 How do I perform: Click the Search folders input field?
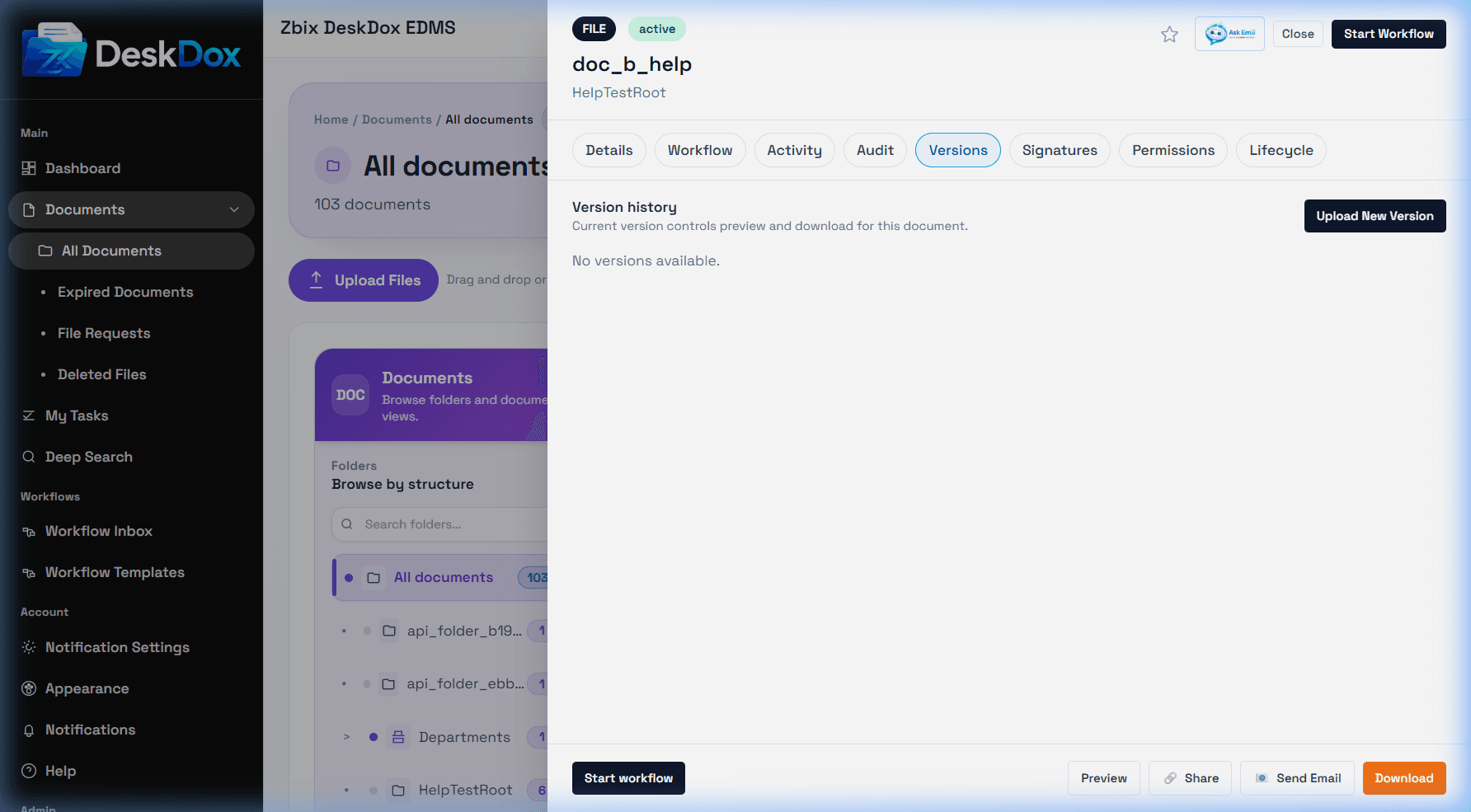pos(439,524)
